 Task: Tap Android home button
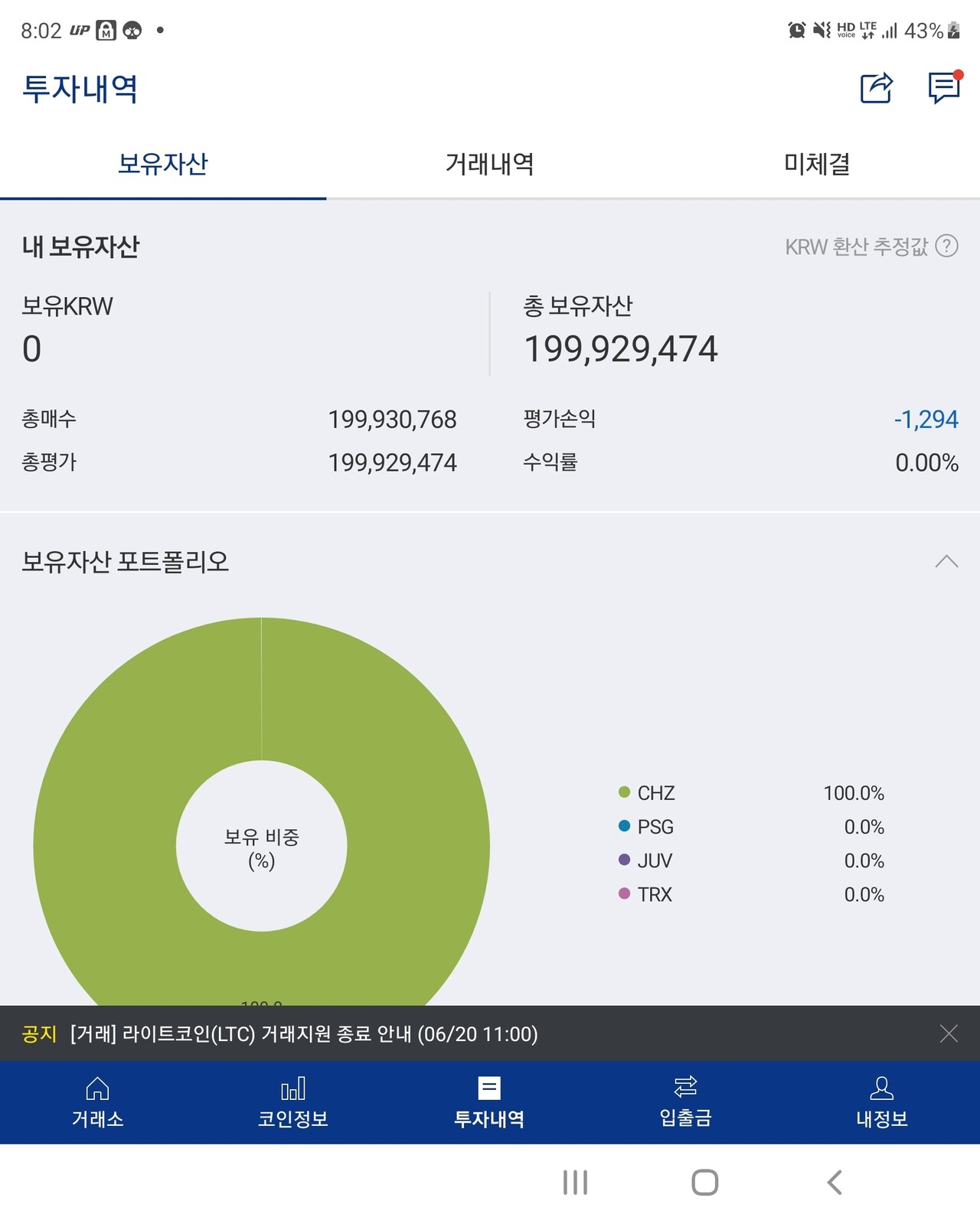(x=704, y=1183)
